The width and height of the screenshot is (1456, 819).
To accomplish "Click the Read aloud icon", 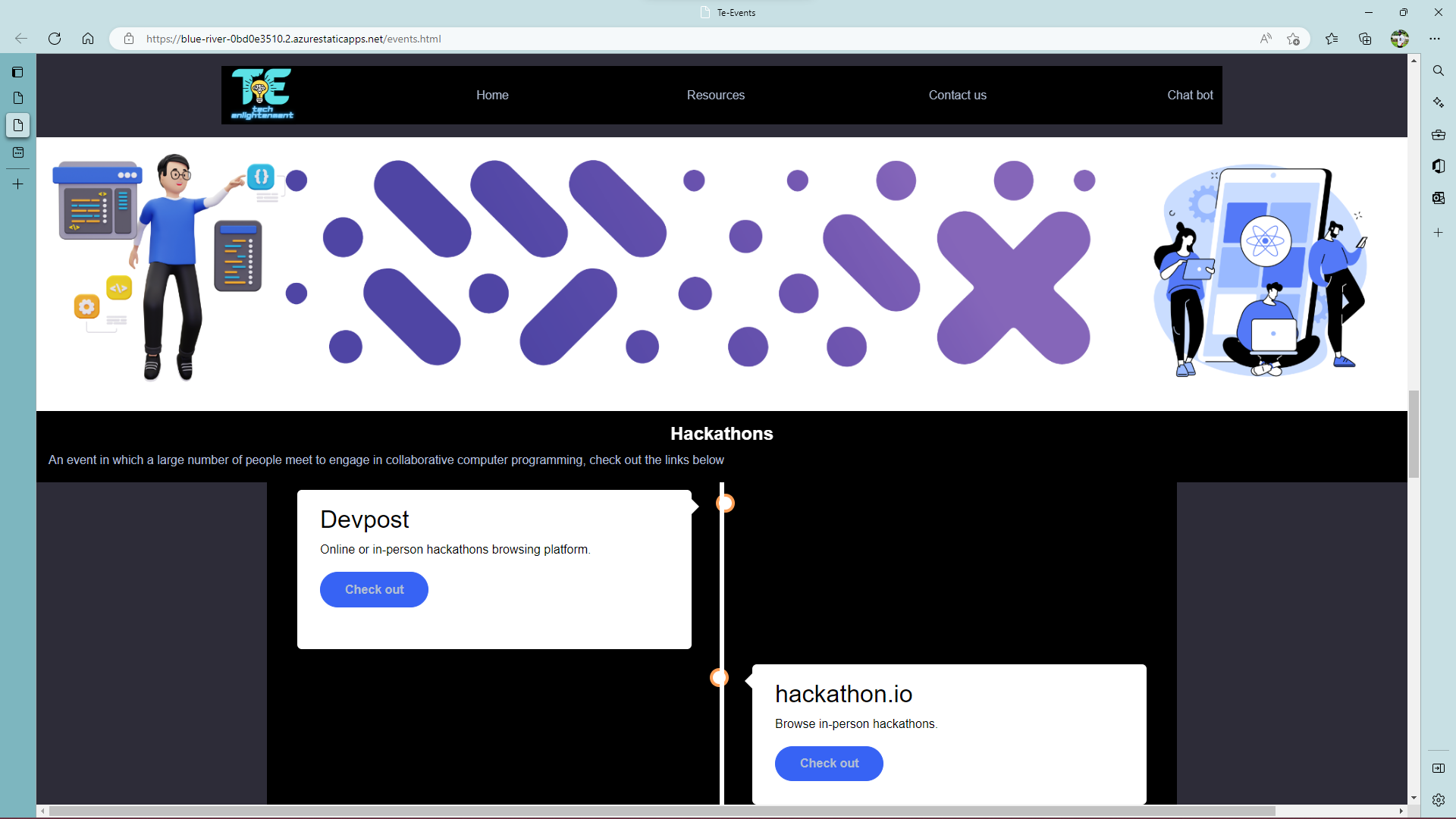I will pos(1265,39).
